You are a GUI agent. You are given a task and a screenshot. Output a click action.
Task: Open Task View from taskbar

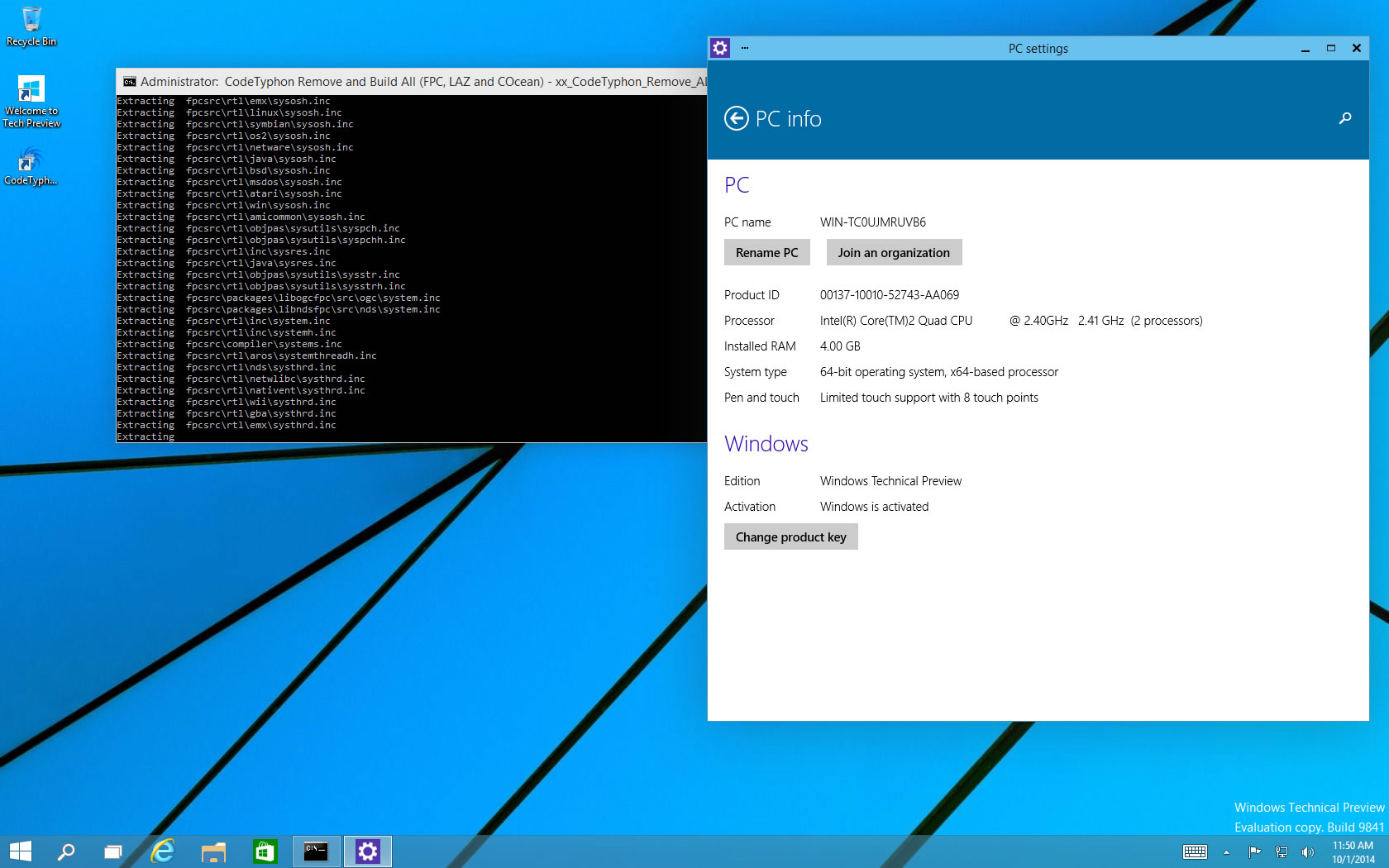pyautogui.click(x=113, y=851)
